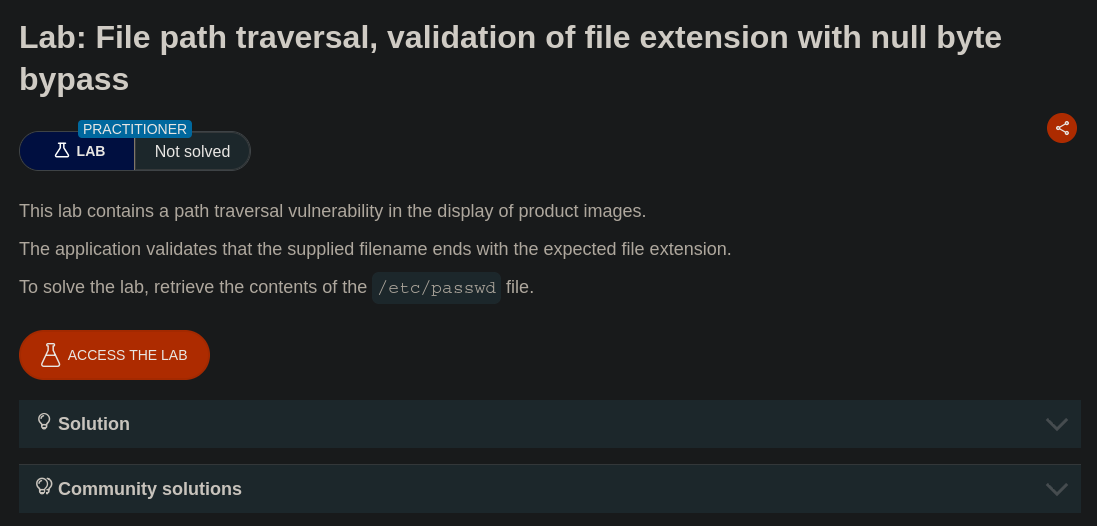
Task: Open the Solution section by its heading
Action: [94, 424]
